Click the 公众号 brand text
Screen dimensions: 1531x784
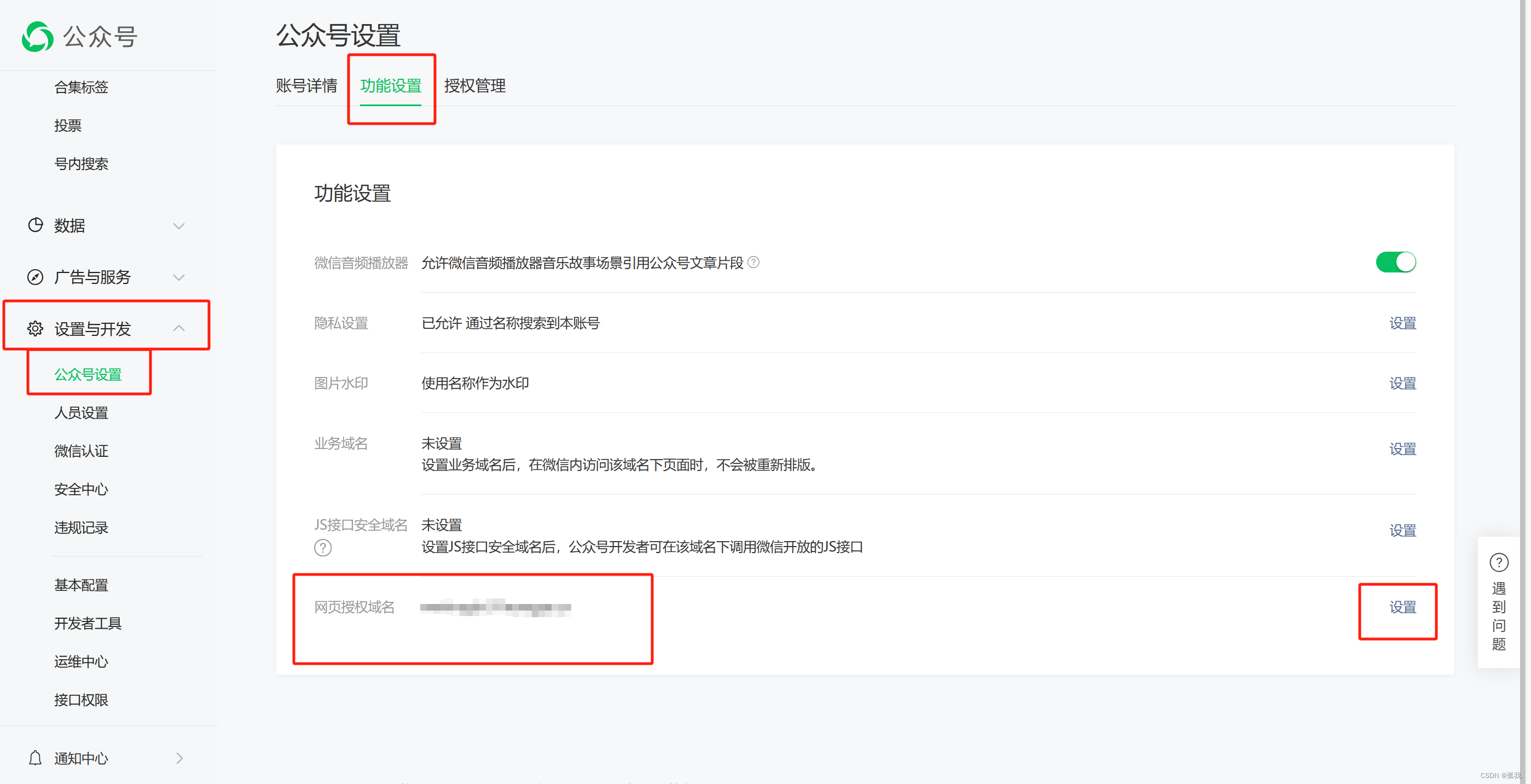pyautogui.click(x=100, y=37)
